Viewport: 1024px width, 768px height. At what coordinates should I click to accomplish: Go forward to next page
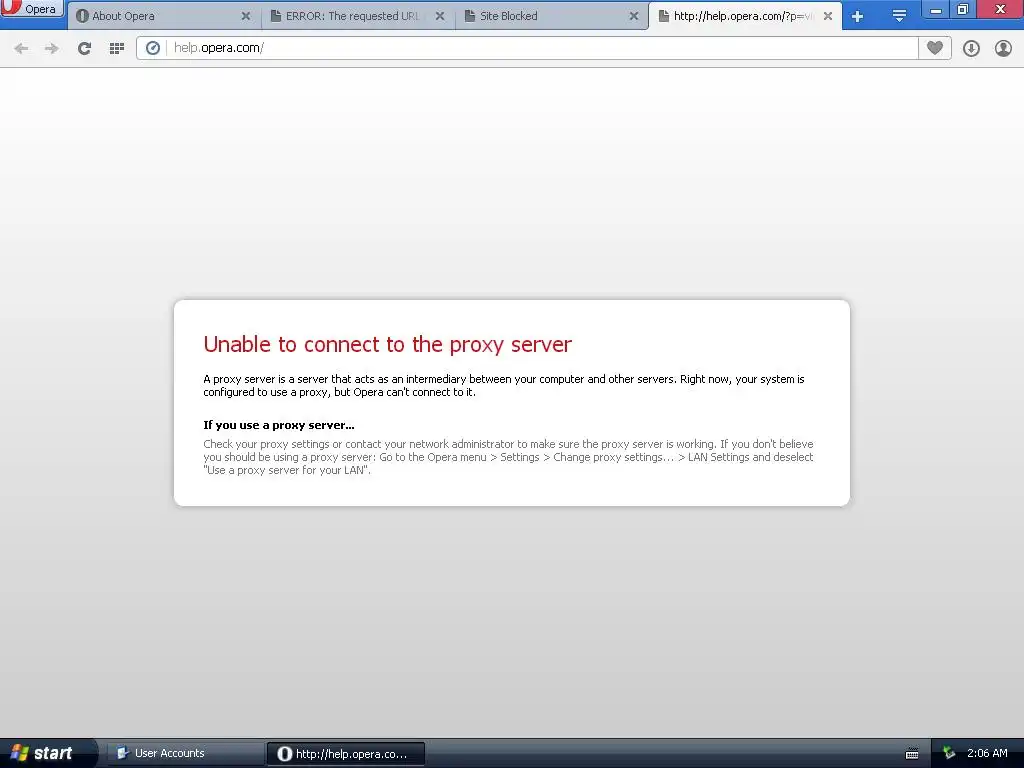[x=52, y=48]
